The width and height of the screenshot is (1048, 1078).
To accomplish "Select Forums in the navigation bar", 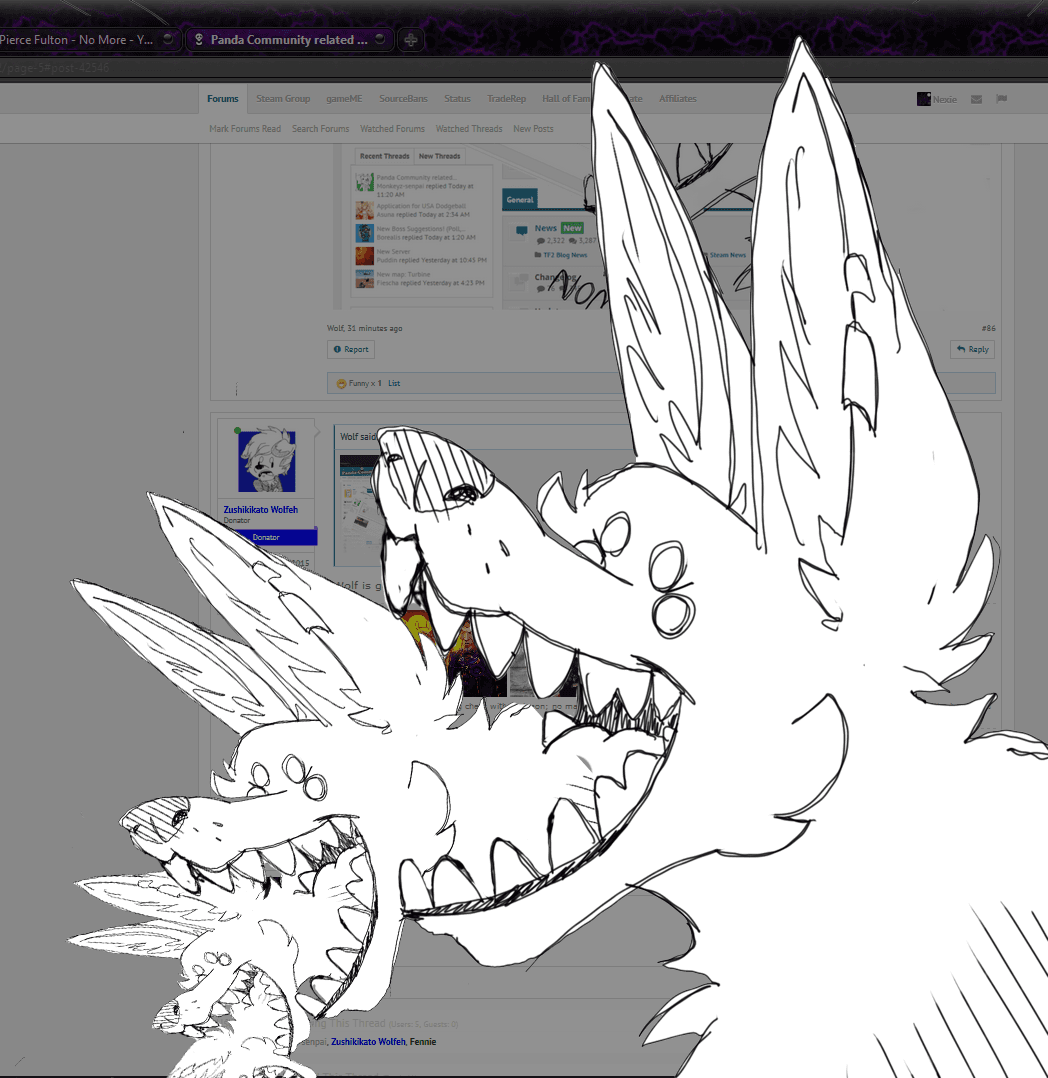I will coord(222,98).
